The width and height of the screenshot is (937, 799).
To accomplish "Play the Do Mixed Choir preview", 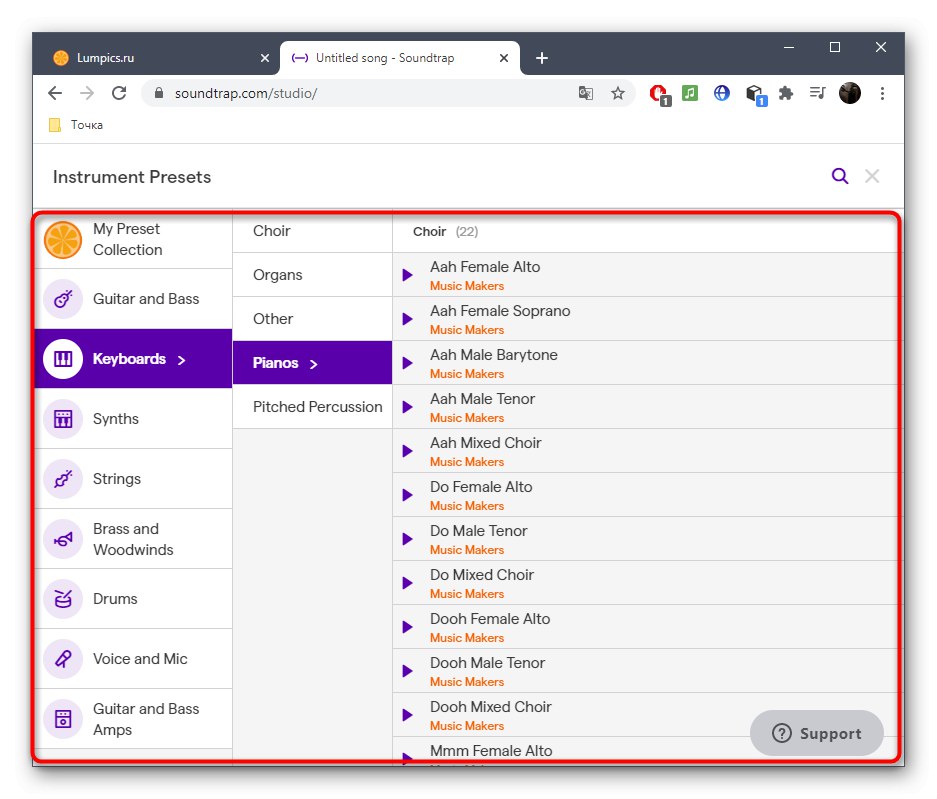I will (407, 583).
